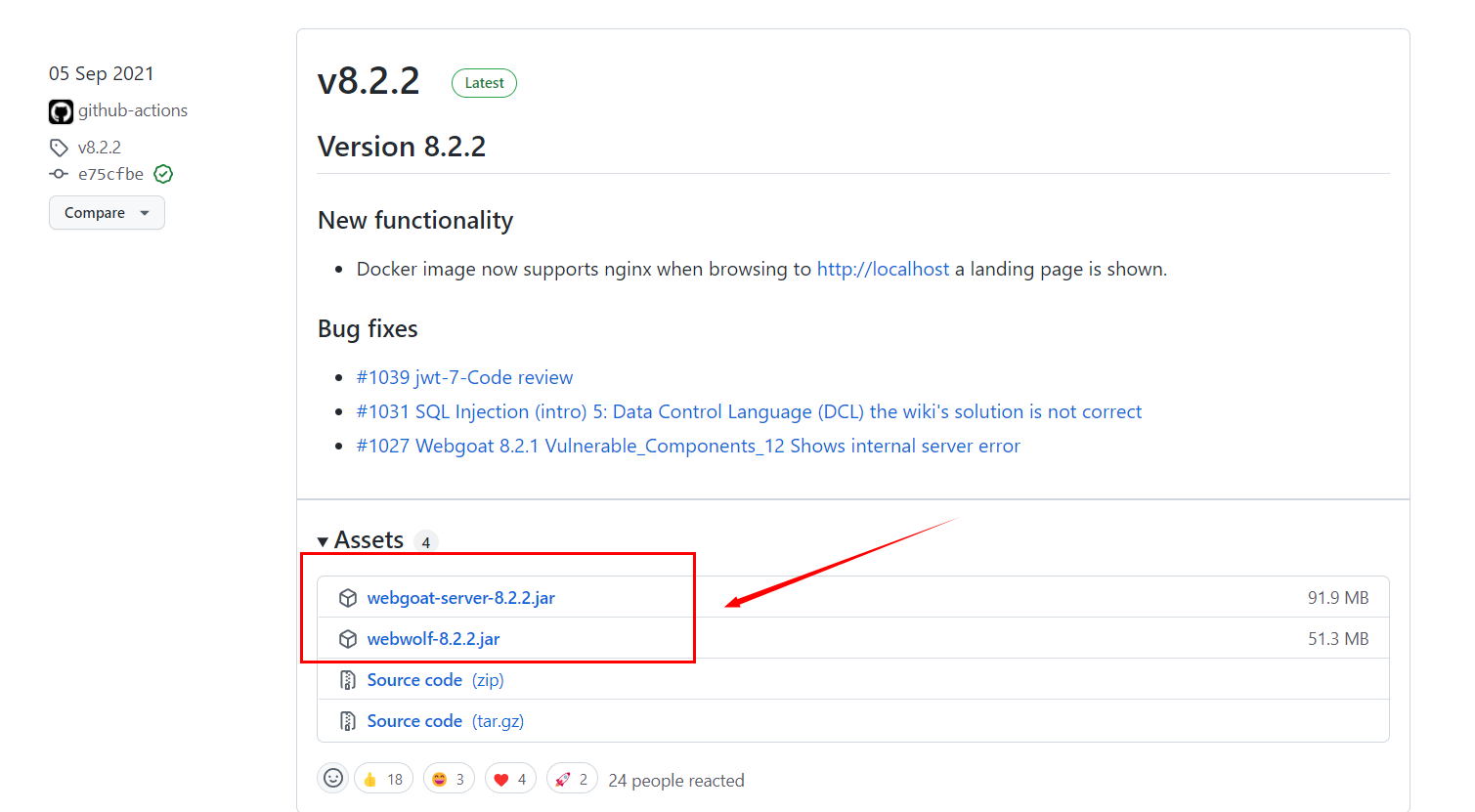
Task: Toggle the heart reaction with 4
Action: (x=510, y=779)
